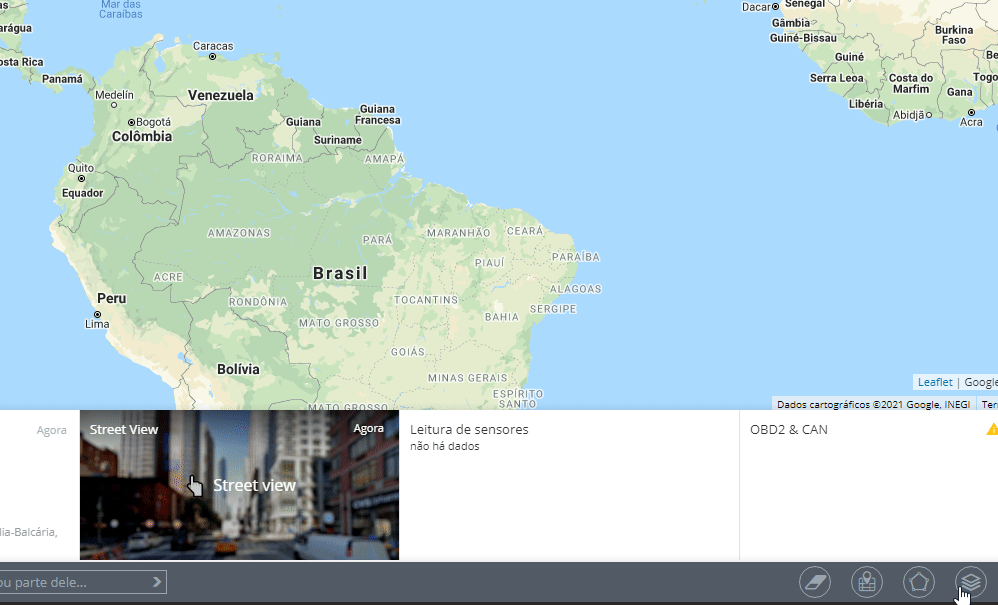
Task: Click the Panamá label on map
Action: pyautogui.click(x=62, y=79)
